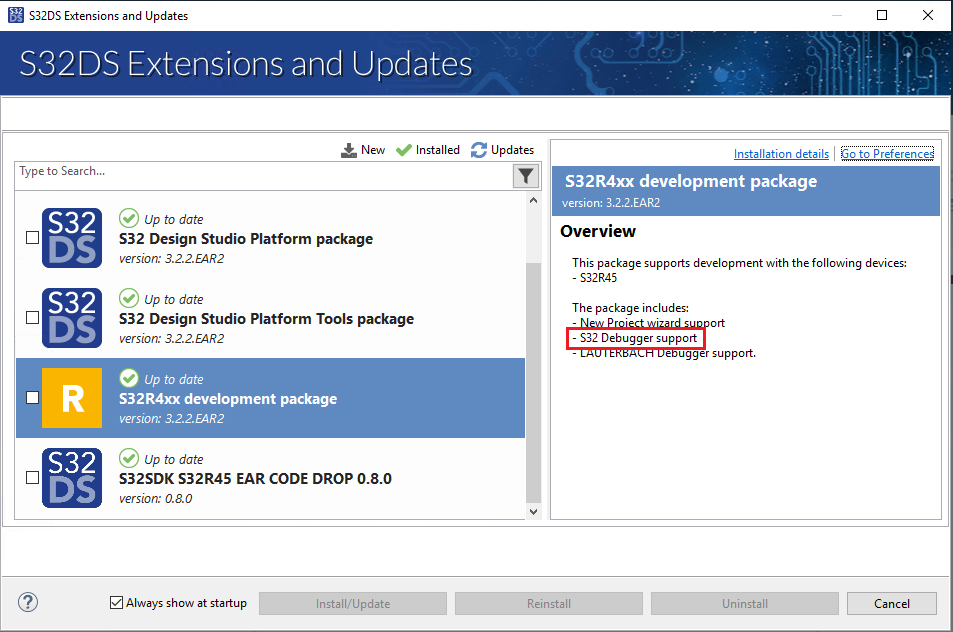This screenshot has height=632, width=953.
Task: Check the S32R4xx development package checkbox
Action: pyautogui.click(x=32, y=397)
